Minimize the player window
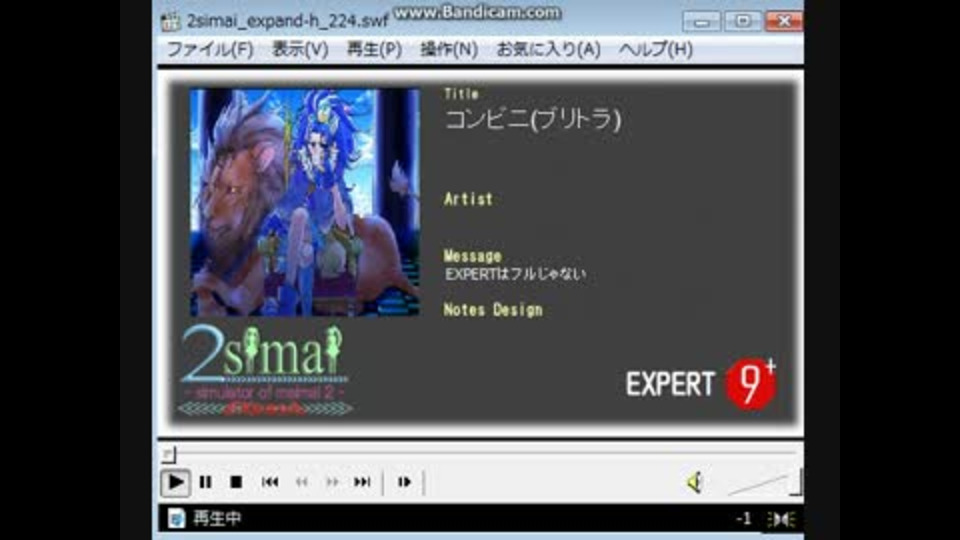 click(x=701, y=21)
